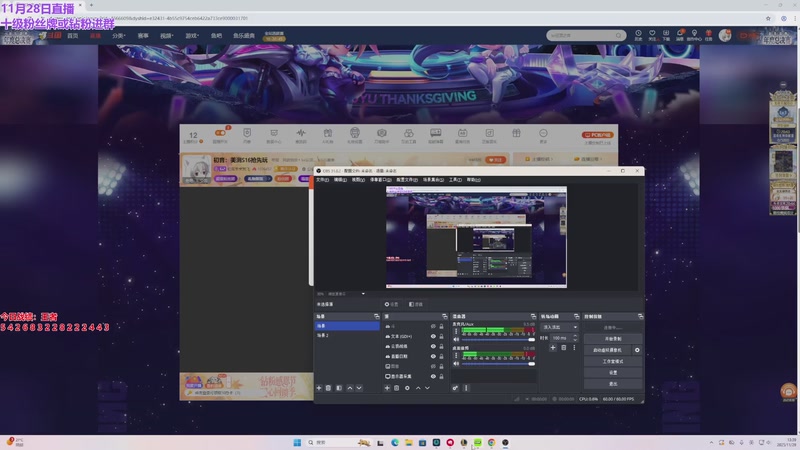Viewport: 800px width, 450px height.
Task: Pop out the scenes dock panel
Action: [x=377, y=317]
